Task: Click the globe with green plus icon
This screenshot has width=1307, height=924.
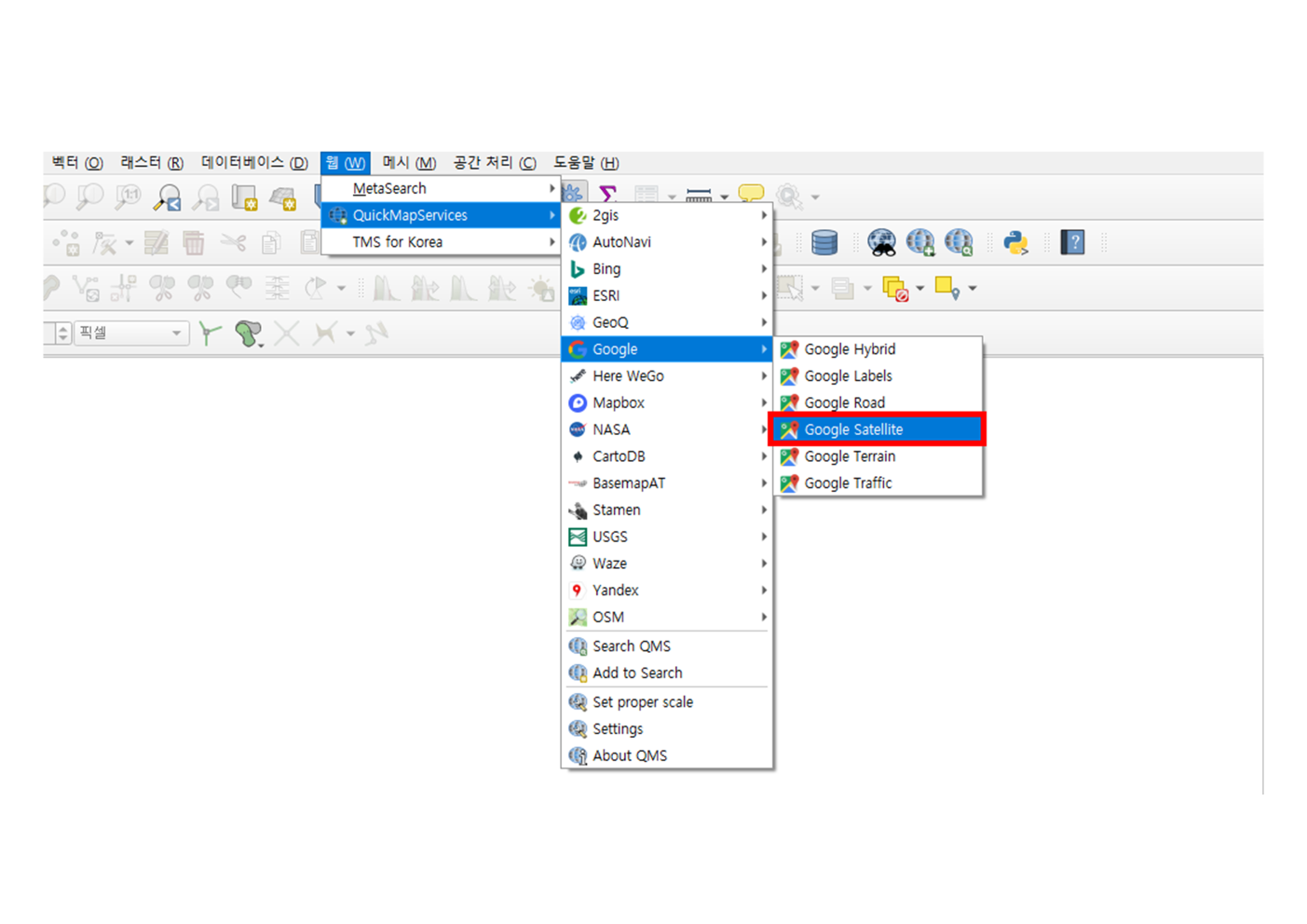Action: coord(920,243)
